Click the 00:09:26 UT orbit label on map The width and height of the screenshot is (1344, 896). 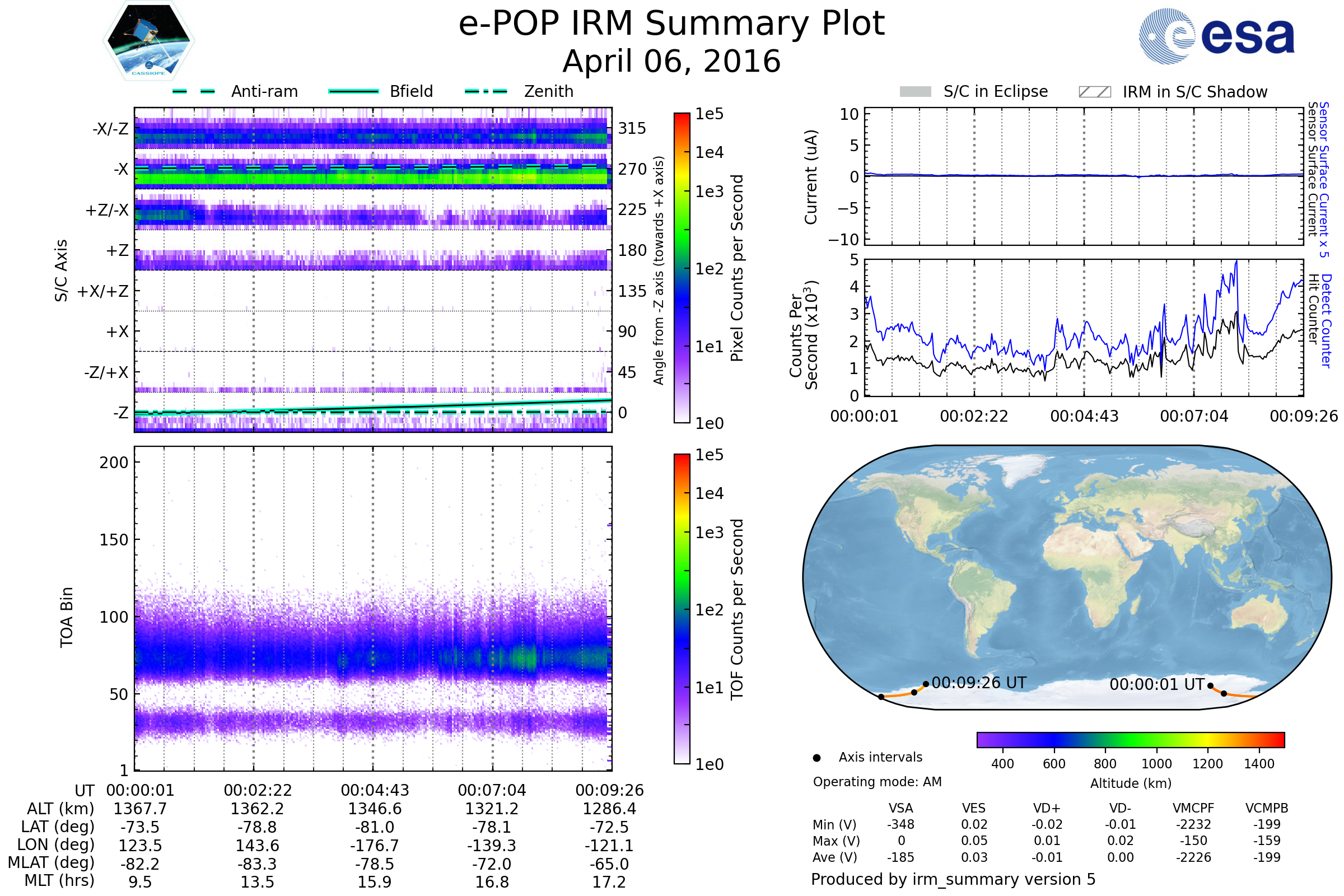click(x=979, y=683)
